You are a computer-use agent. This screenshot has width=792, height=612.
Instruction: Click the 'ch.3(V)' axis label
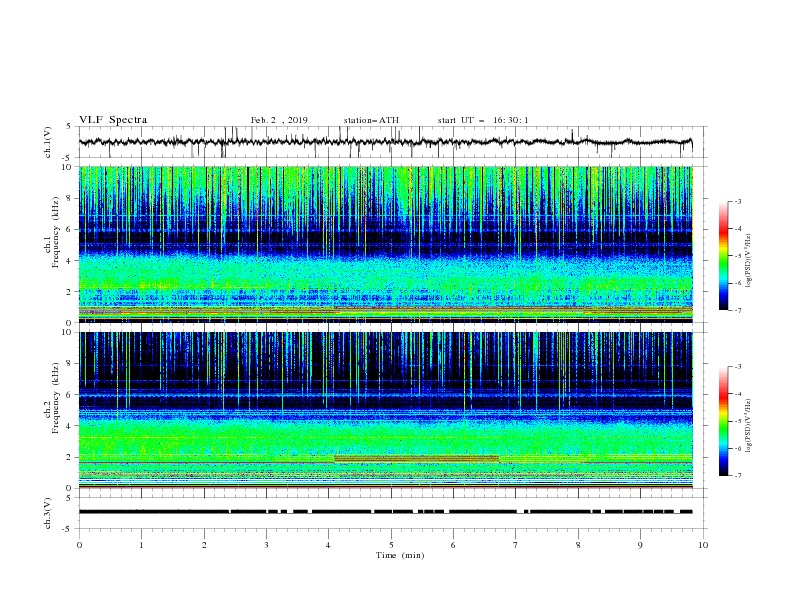(x=48, y=513)
